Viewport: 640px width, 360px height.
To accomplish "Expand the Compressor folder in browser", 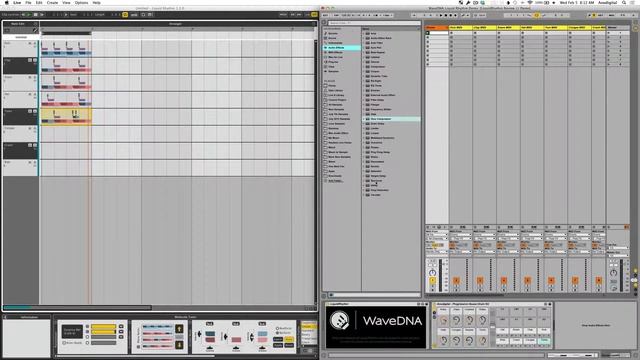I will click(x=364, y=67).
